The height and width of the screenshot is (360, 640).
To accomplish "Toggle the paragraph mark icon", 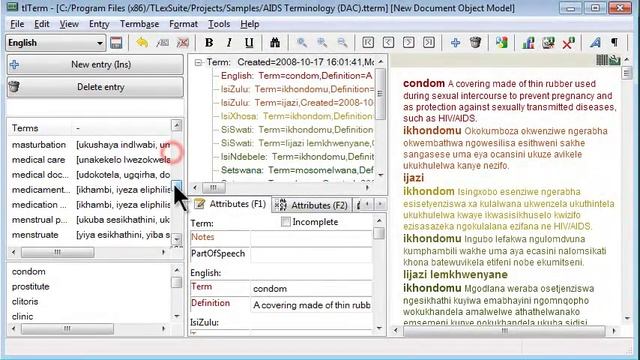I will coord(615,42).
